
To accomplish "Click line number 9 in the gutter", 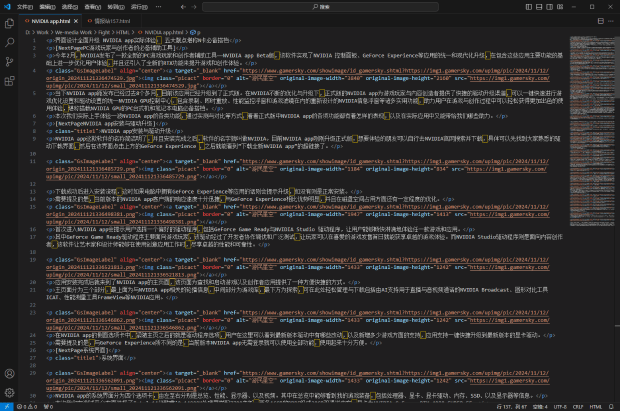I will pos(34,139).
